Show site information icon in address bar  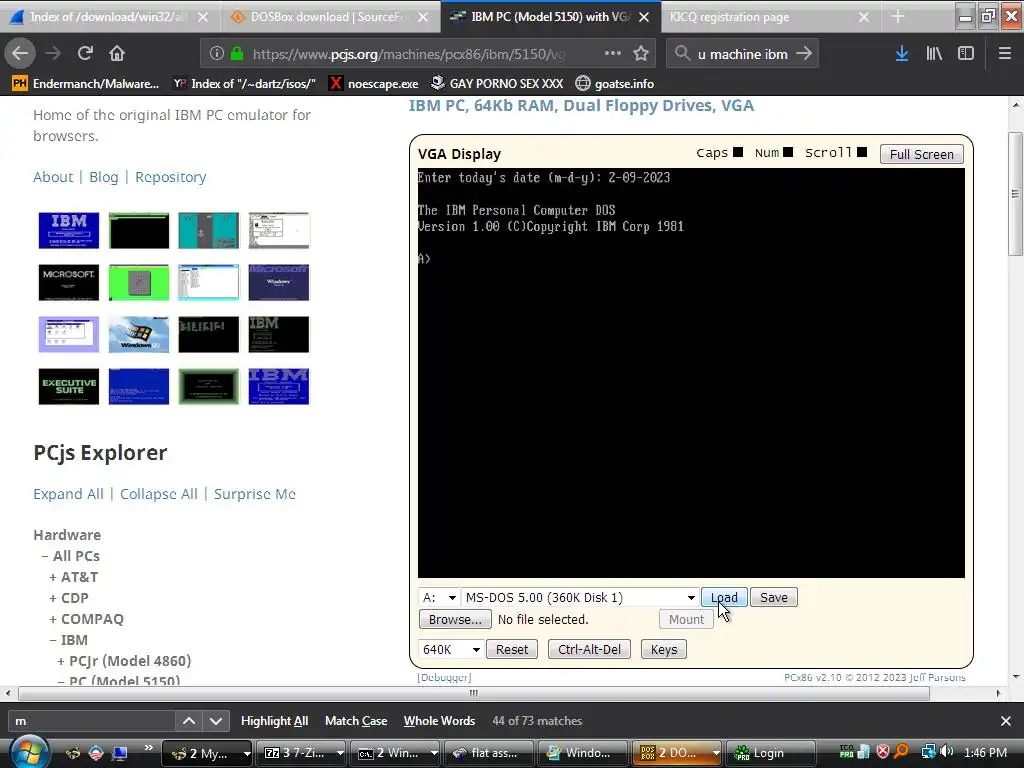pyautogui.click(x=217, y=54)
